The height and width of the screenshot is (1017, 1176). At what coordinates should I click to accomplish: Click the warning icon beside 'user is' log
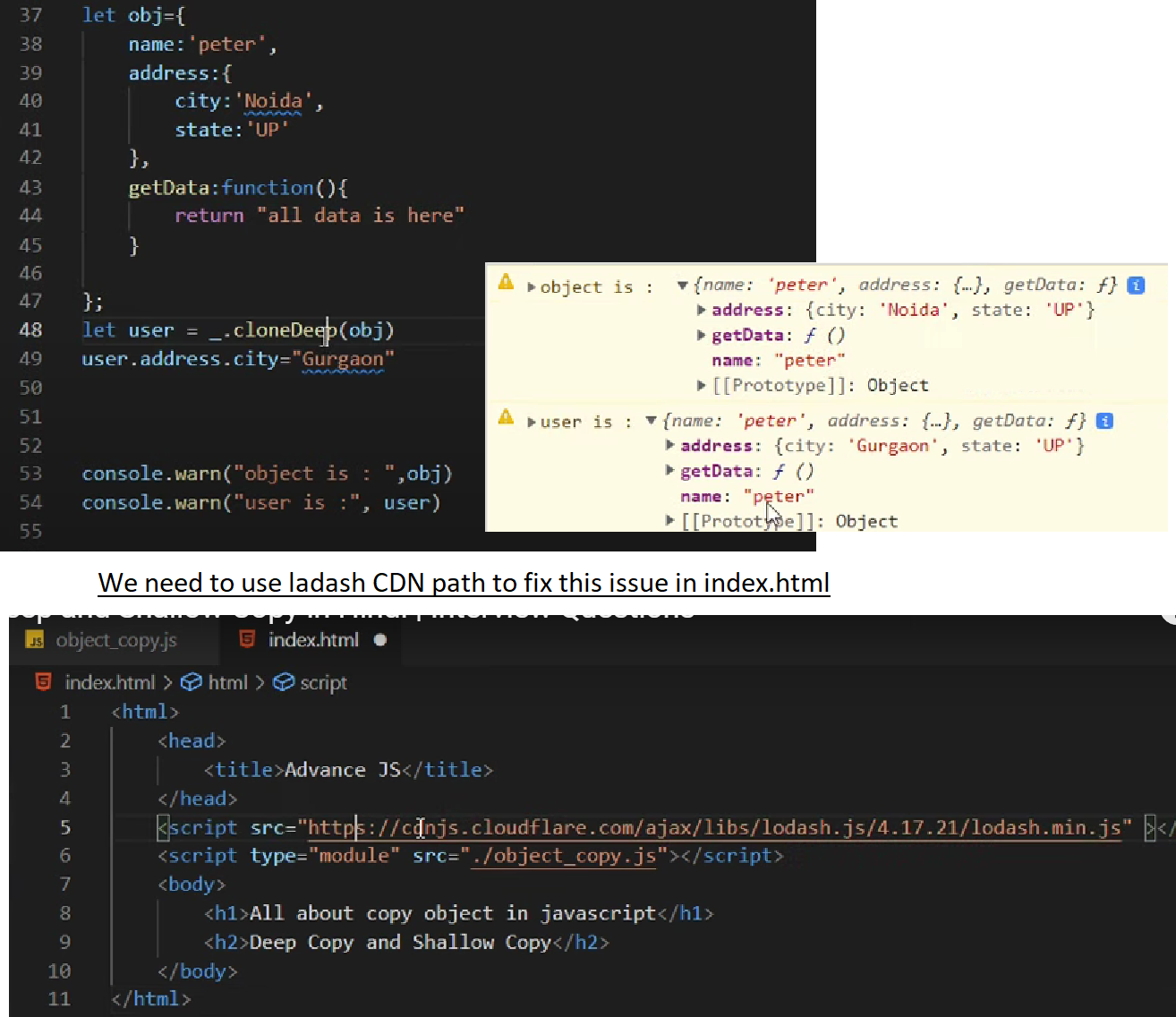pyautogui.click(x=506, y=417)
